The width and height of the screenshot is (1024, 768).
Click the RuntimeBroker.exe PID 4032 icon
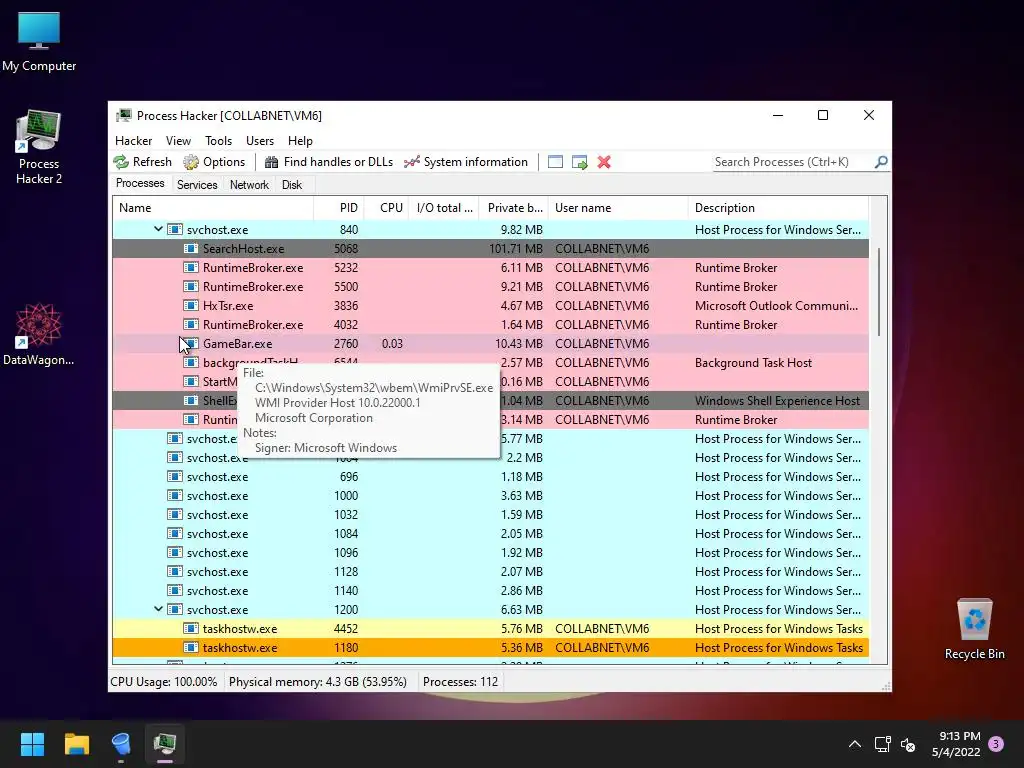click(191, 324)
